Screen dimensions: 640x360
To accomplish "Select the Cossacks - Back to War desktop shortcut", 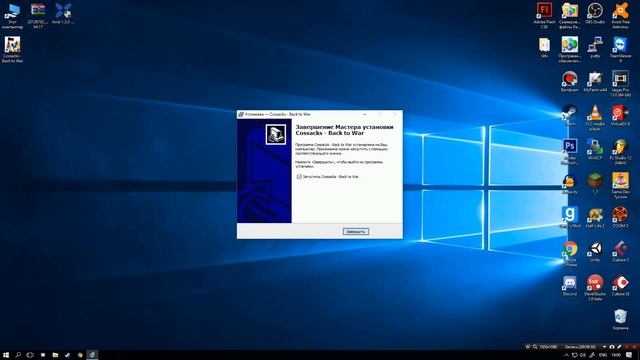I will (x=12, y=50).
